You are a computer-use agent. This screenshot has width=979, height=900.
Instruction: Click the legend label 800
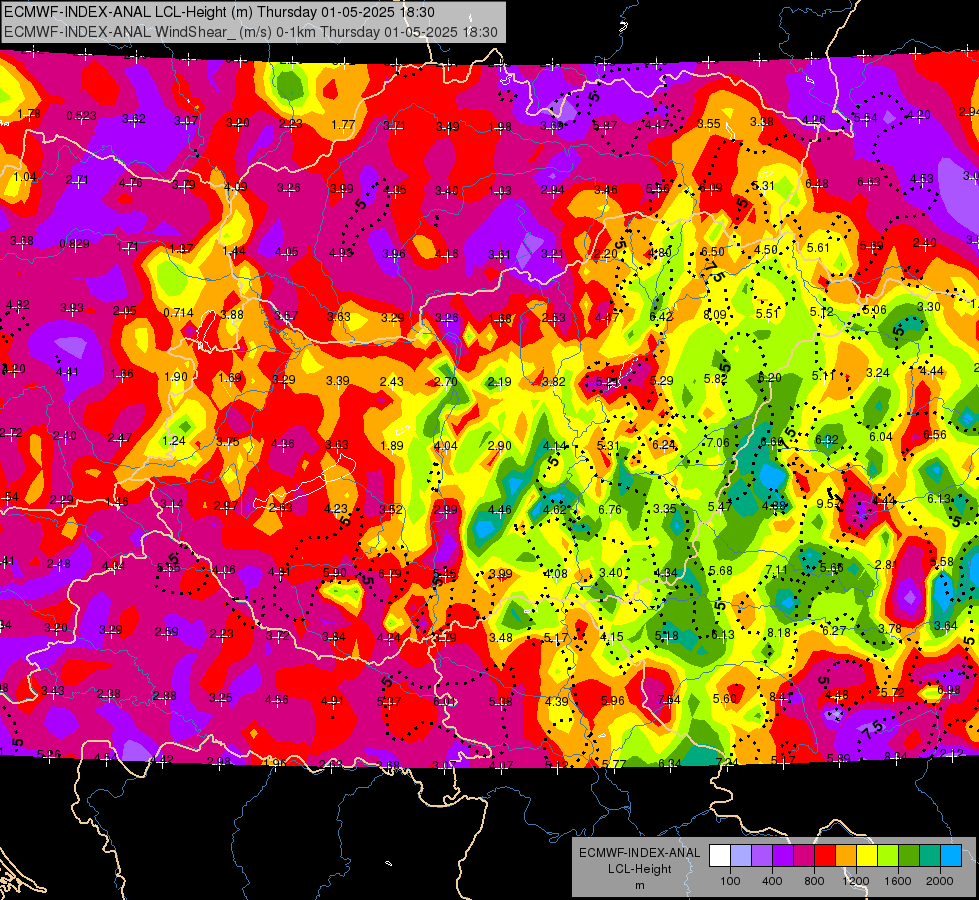(x=814, y=881)
